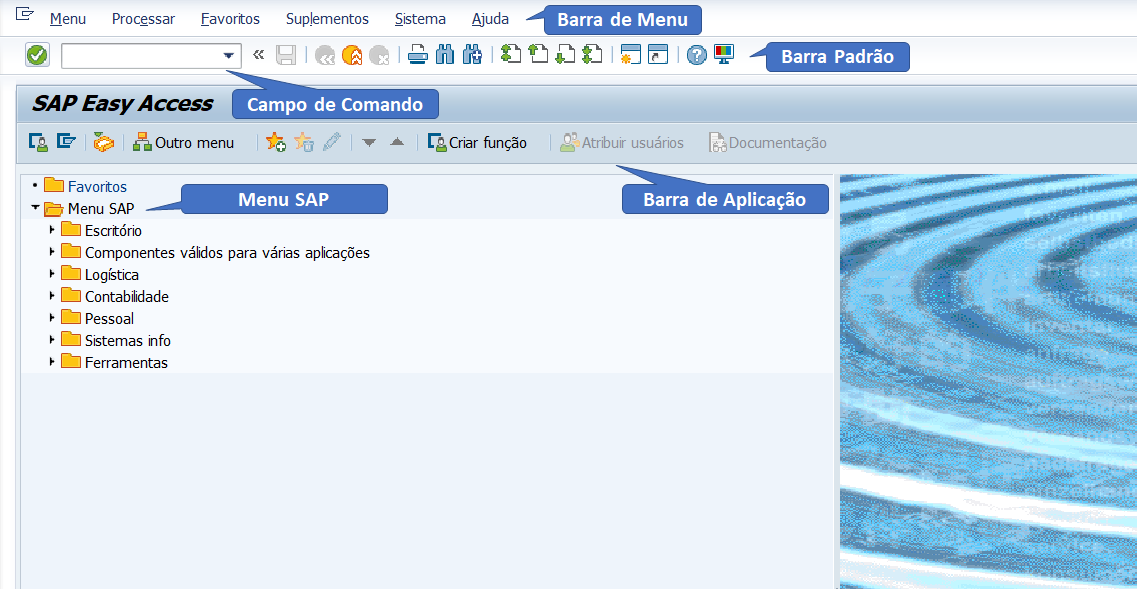Click the Ferramentas folder icon
Image resolution: width=1137 pixels, height=589 pixels.
click(x=71, y=361)
